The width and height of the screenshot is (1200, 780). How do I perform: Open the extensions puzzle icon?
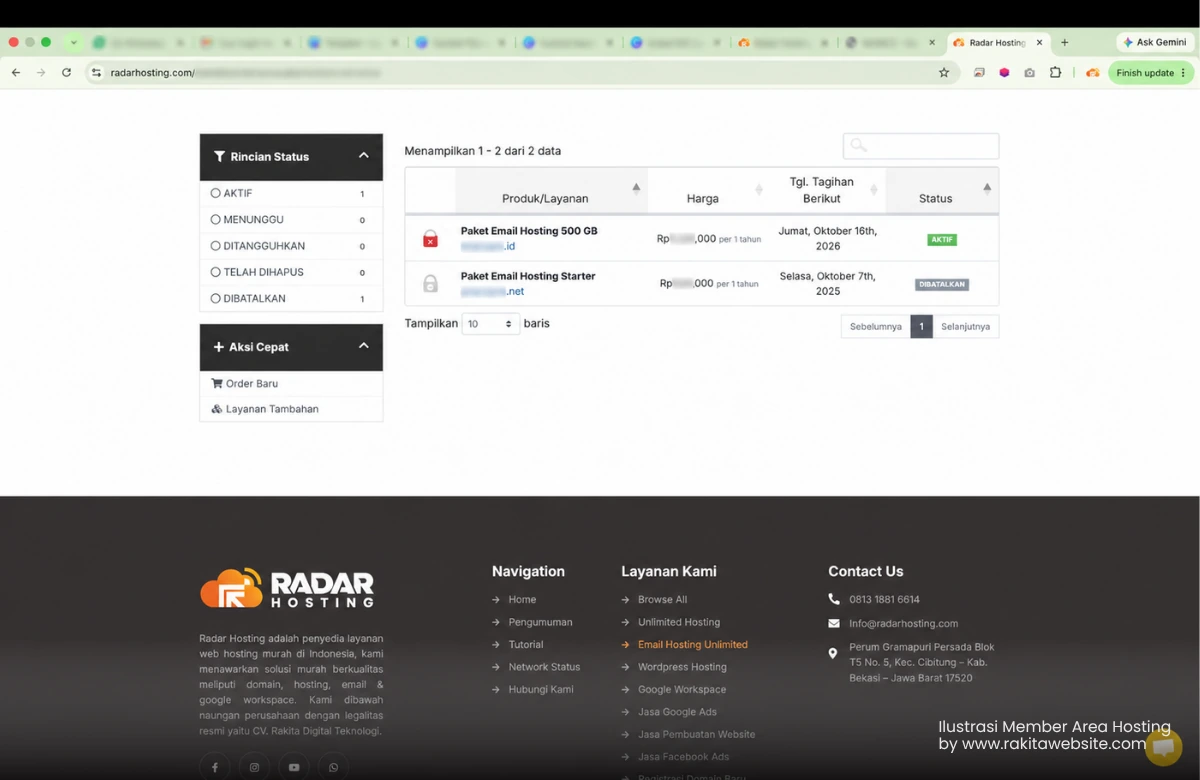1055,73
